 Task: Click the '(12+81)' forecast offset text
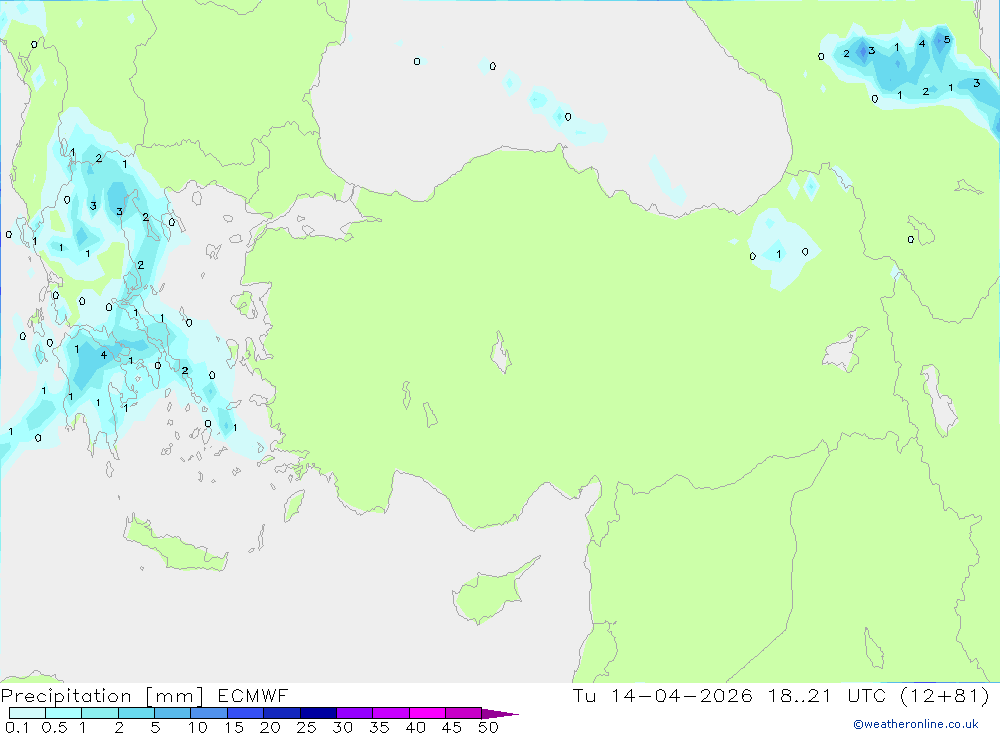pyautogui.click(x=945, y=695)
